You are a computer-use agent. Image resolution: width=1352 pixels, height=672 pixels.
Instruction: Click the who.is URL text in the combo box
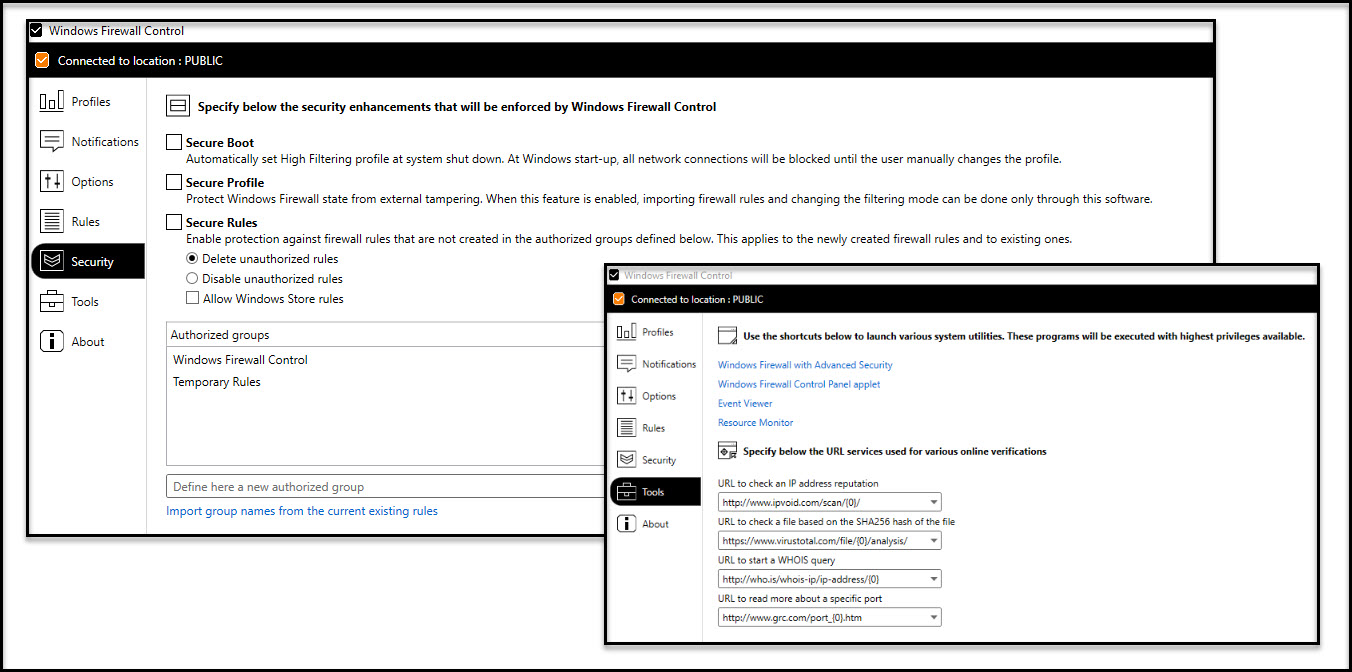click(800, 579)
